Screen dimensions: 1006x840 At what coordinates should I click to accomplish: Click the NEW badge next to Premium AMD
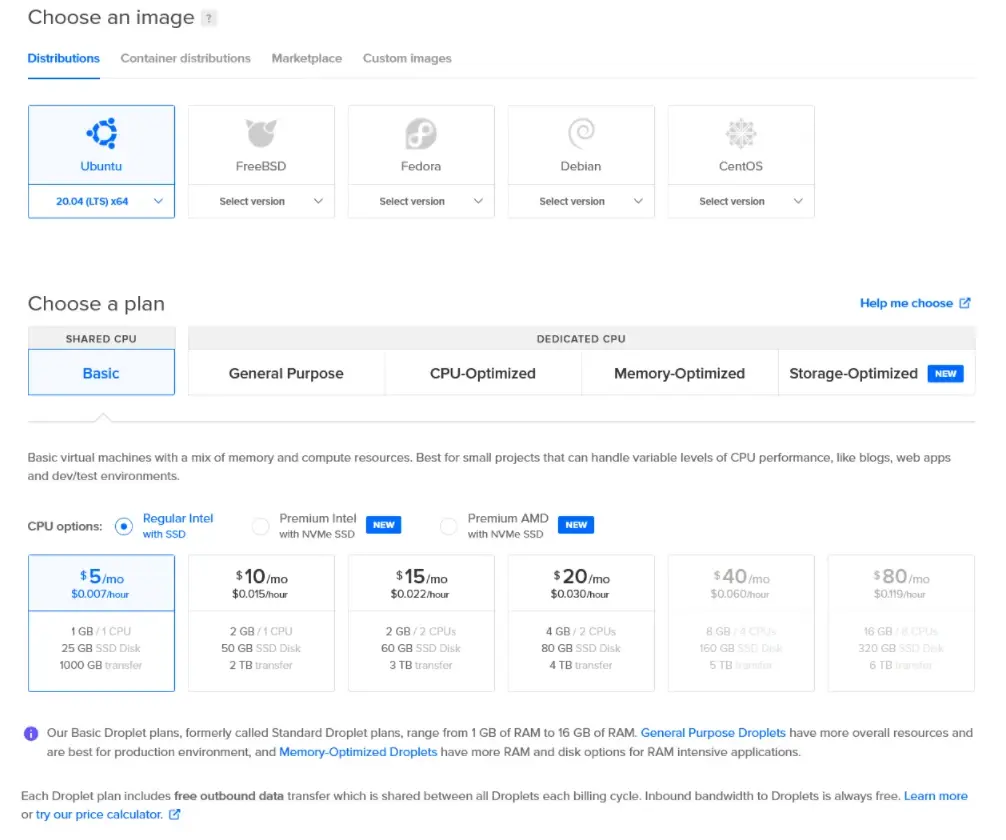[576, 525]
